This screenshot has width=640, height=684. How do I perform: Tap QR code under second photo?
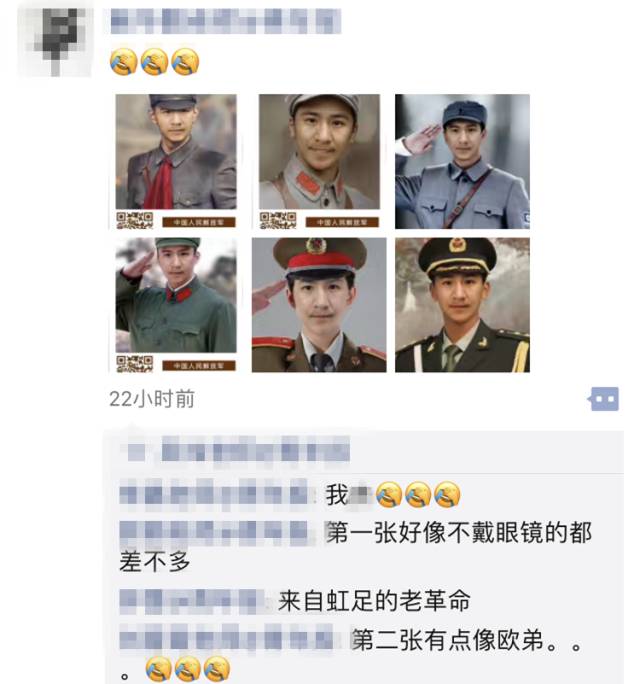click(277, 220)
